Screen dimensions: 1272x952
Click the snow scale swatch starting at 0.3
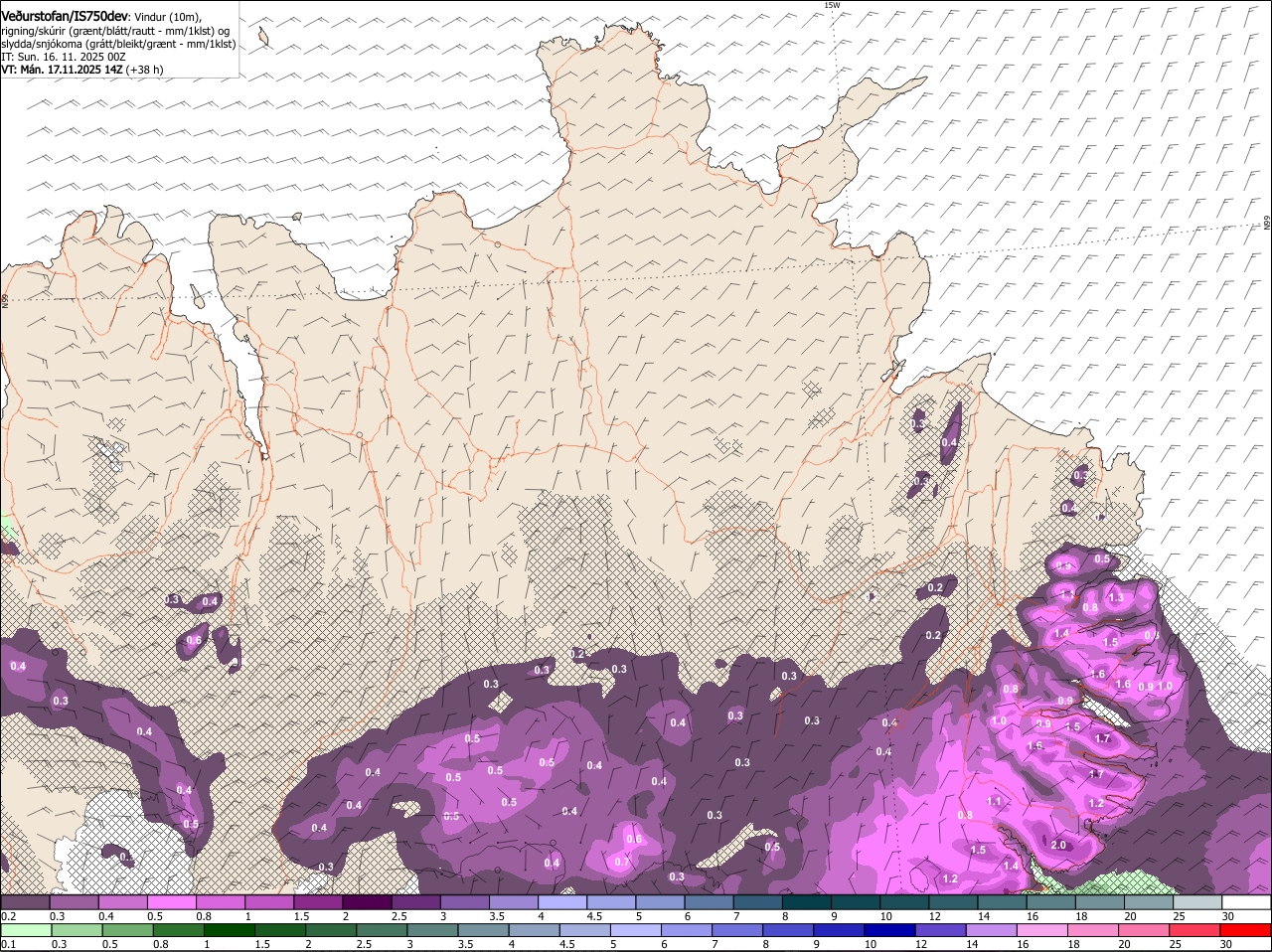74,902
